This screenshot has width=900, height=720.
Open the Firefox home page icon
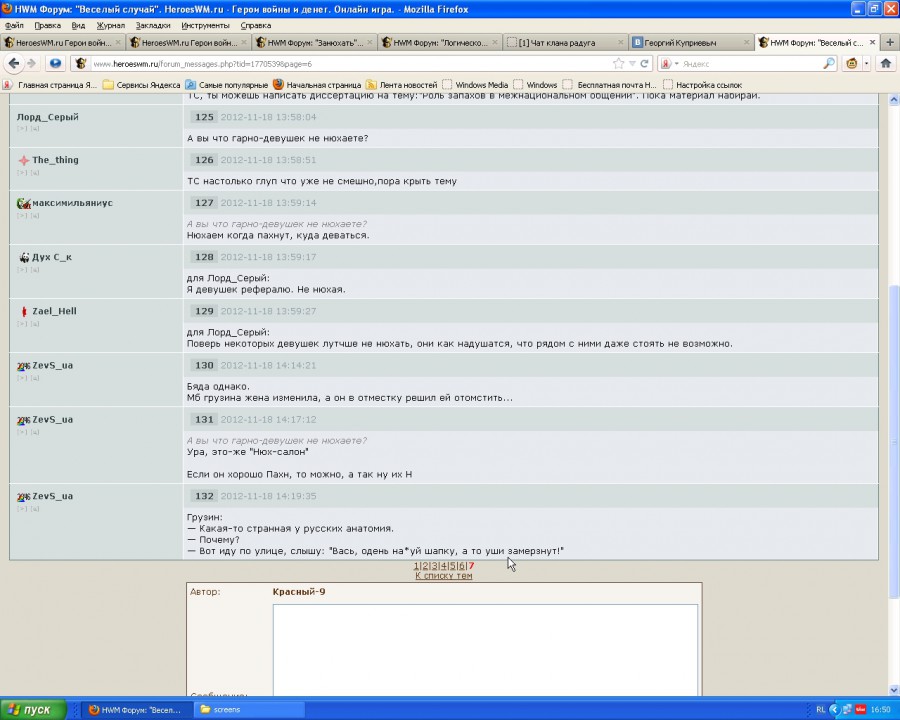click(x=886, y=63)
